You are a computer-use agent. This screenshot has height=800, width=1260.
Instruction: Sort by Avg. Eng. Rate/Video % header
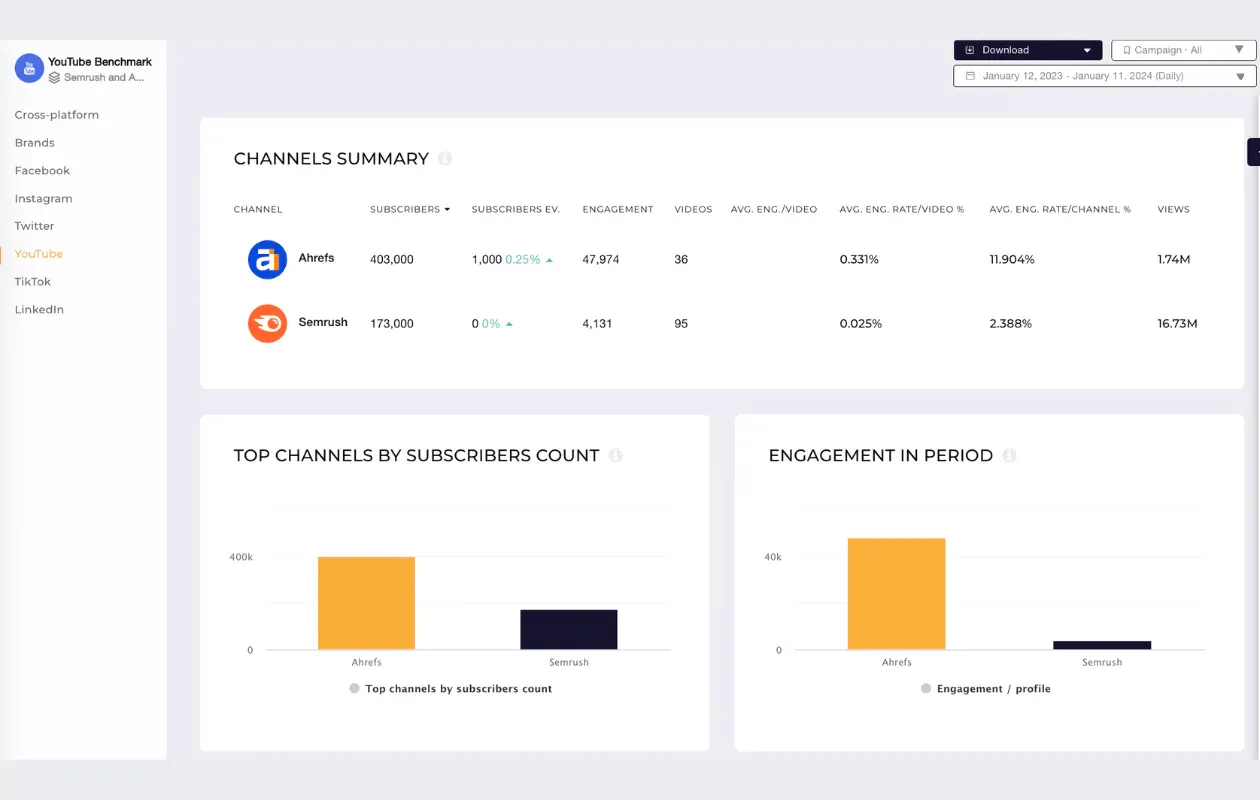coord(902,210)
